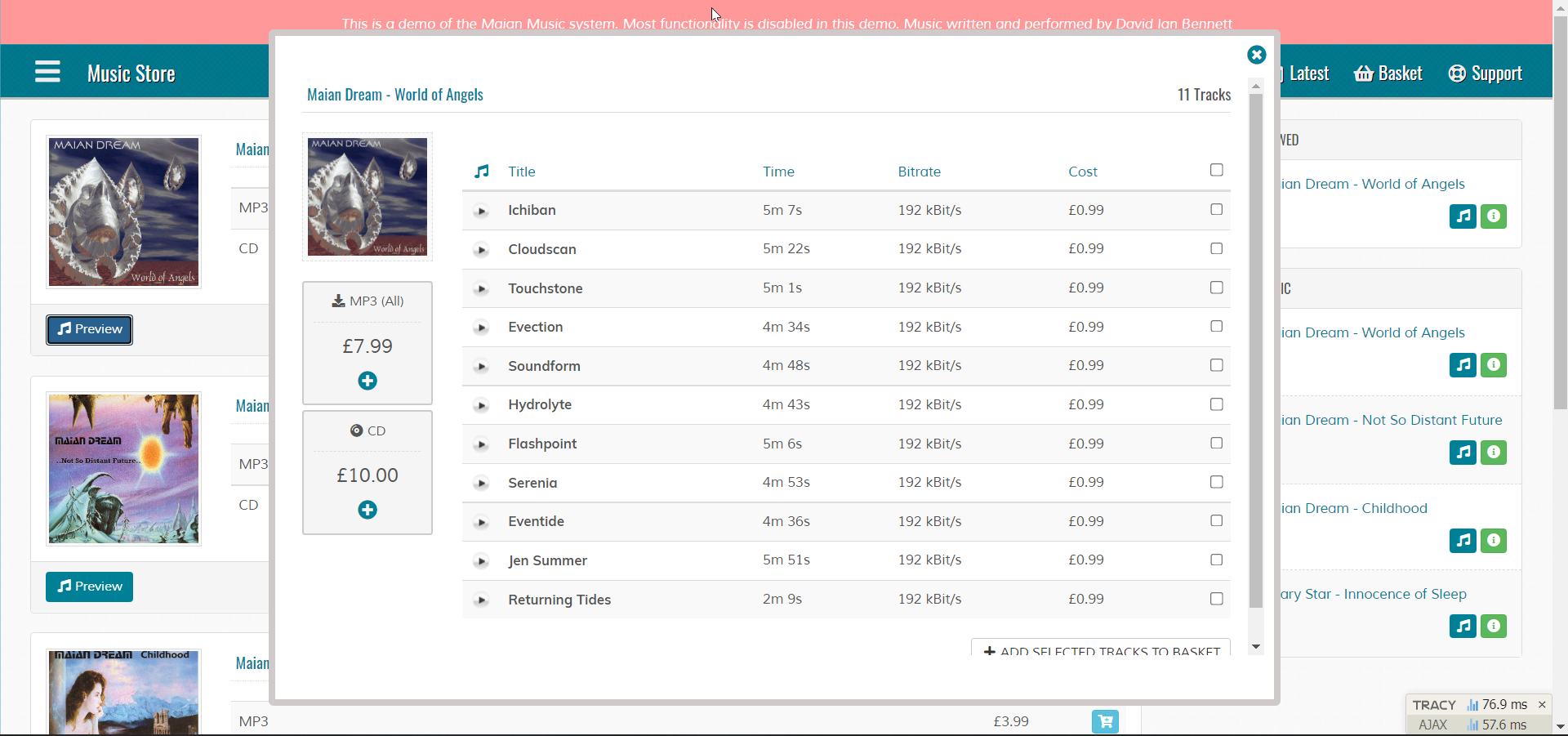Screen dimensions: 1568x736
Task: Play the Evection track preview
Action: point(481,328)
